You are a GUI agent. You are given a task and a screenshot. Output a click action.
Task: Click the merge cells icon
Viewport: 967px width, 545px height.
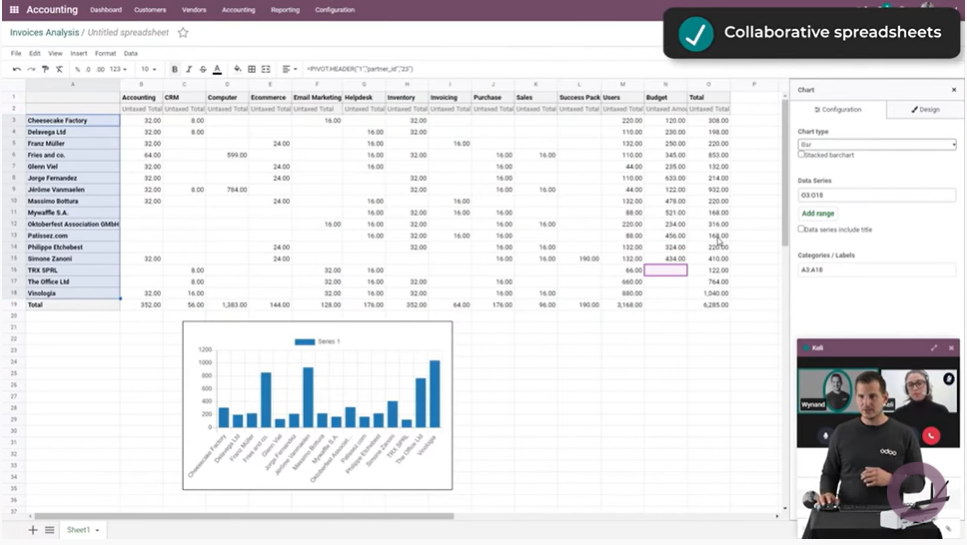tap(266, 69)
